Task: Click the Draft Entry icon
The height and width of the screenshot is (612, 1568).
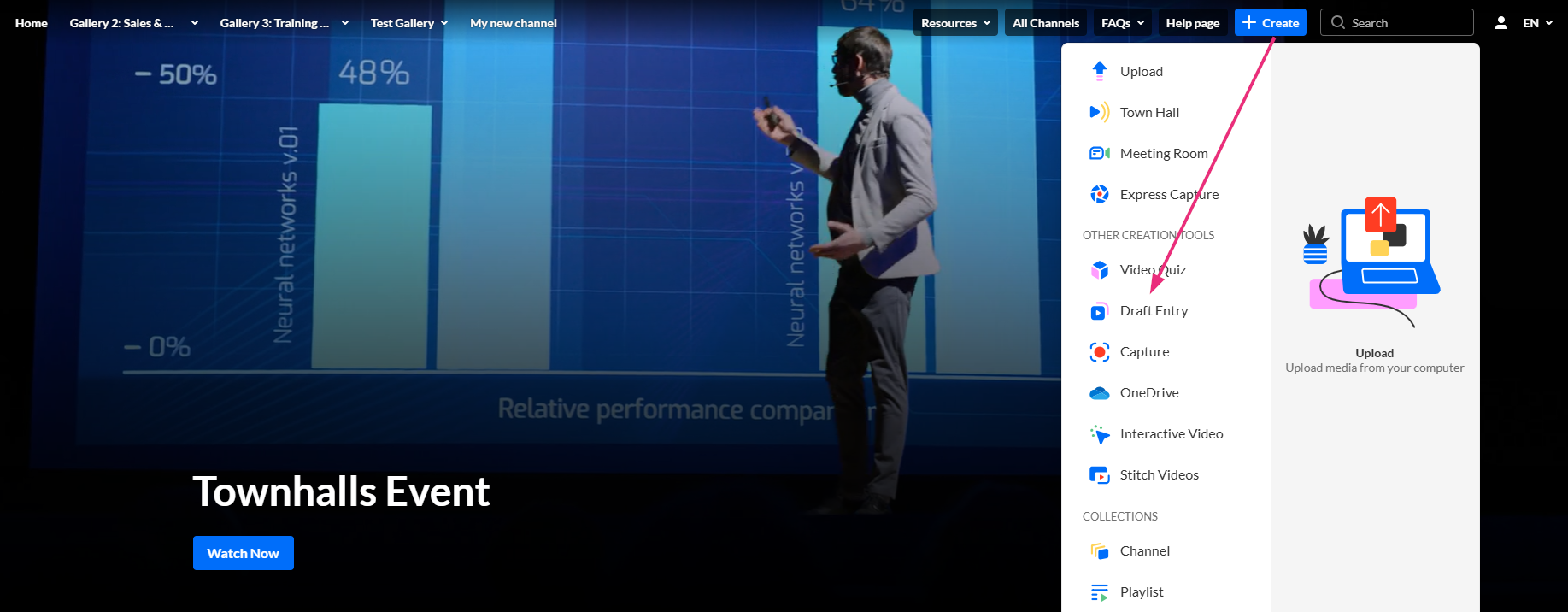Action: pyautogui.click(x=1099, y=310)
